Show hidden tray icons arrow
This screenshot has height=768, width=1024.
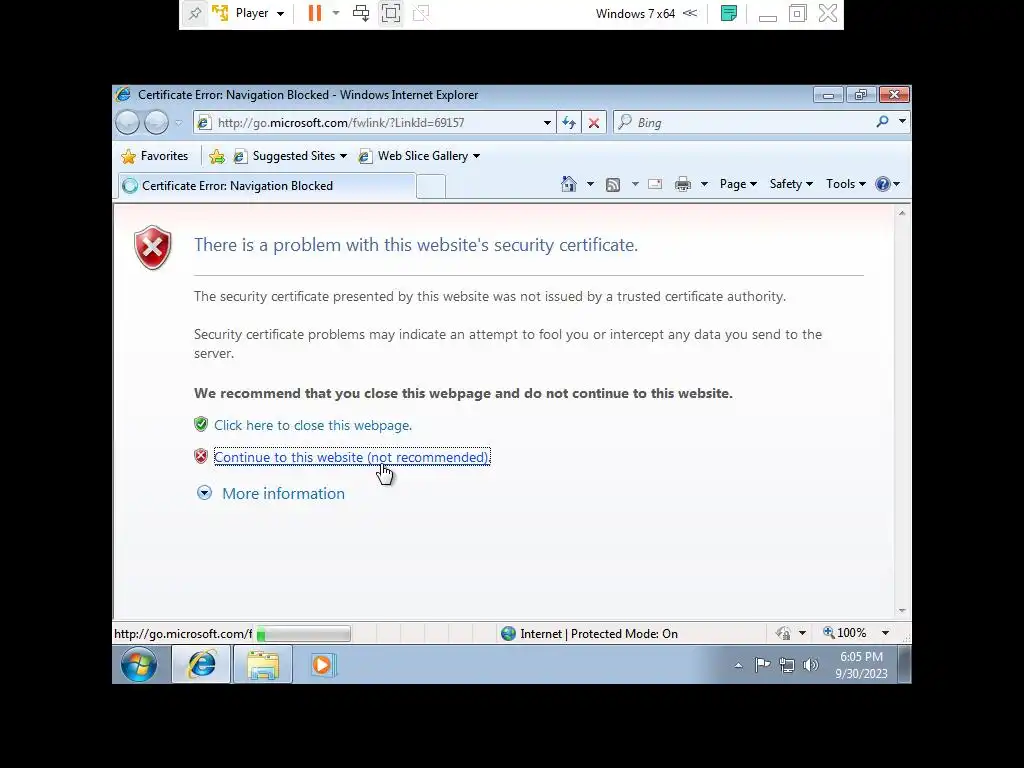(x=738, y=665)
